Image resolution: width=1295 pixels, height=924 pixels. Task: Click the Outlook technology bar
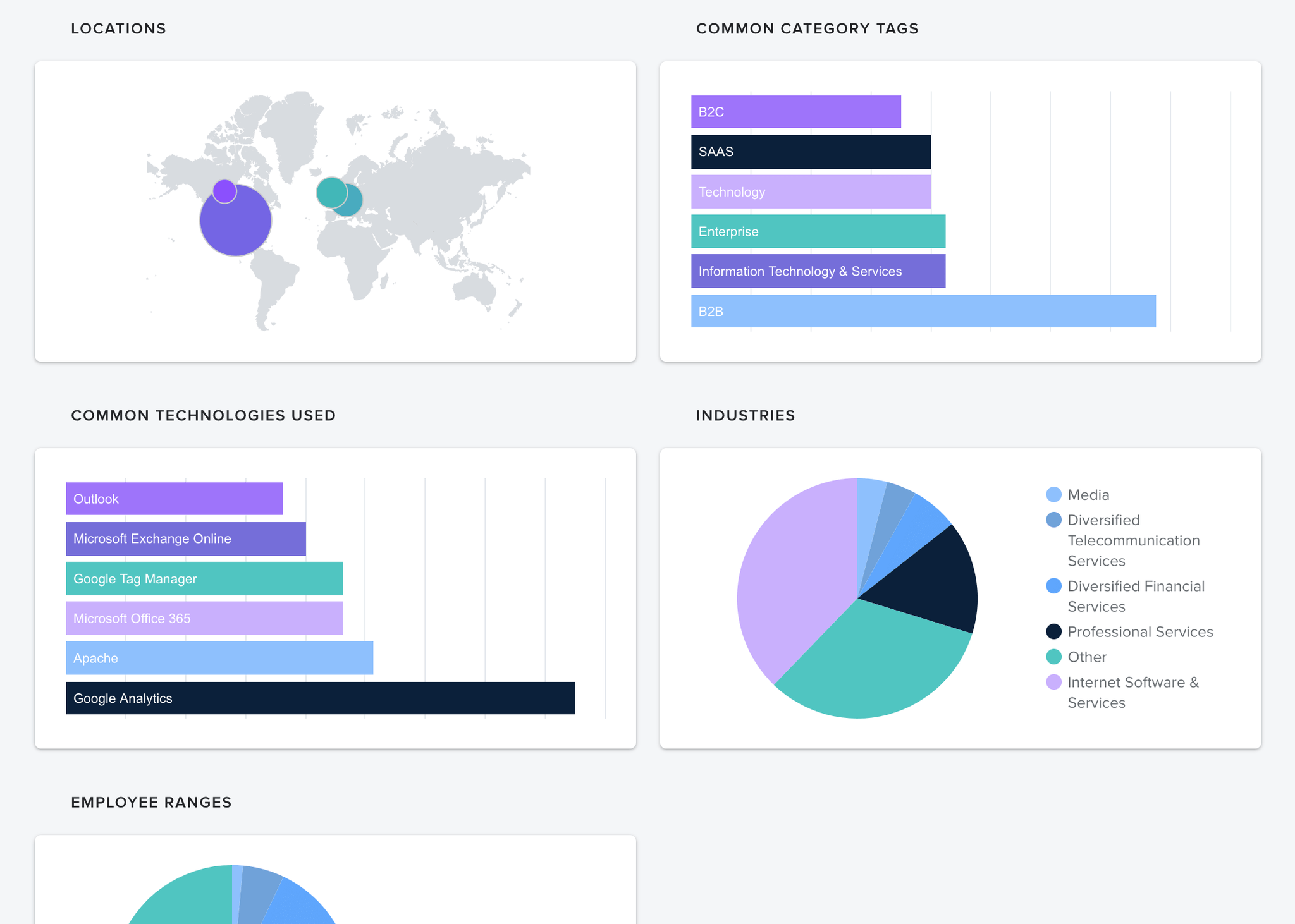point(175,499)
